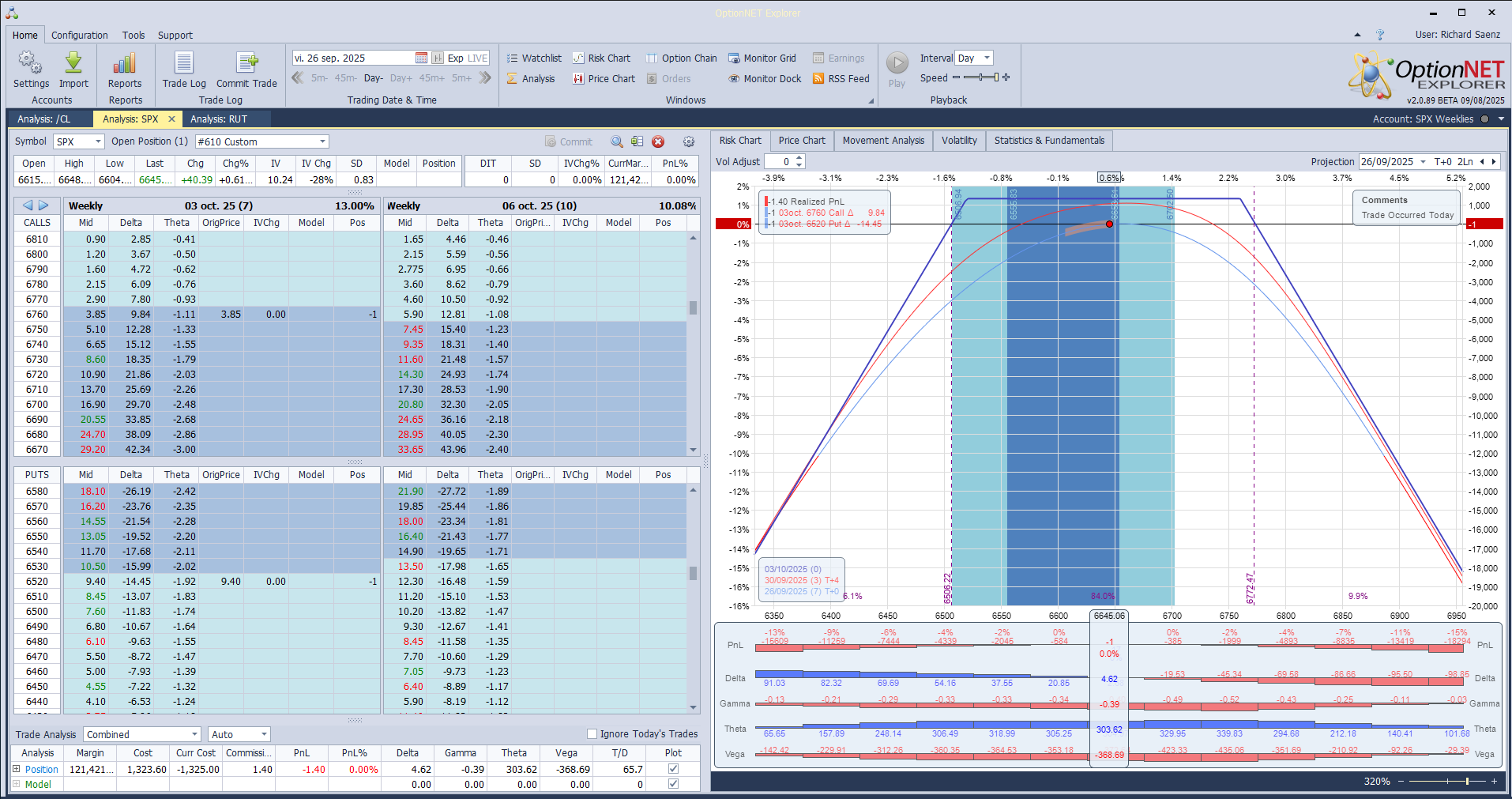Switch to the Analysis: RUT tab
Screen dimensions: 1512x799
(219, 119)
